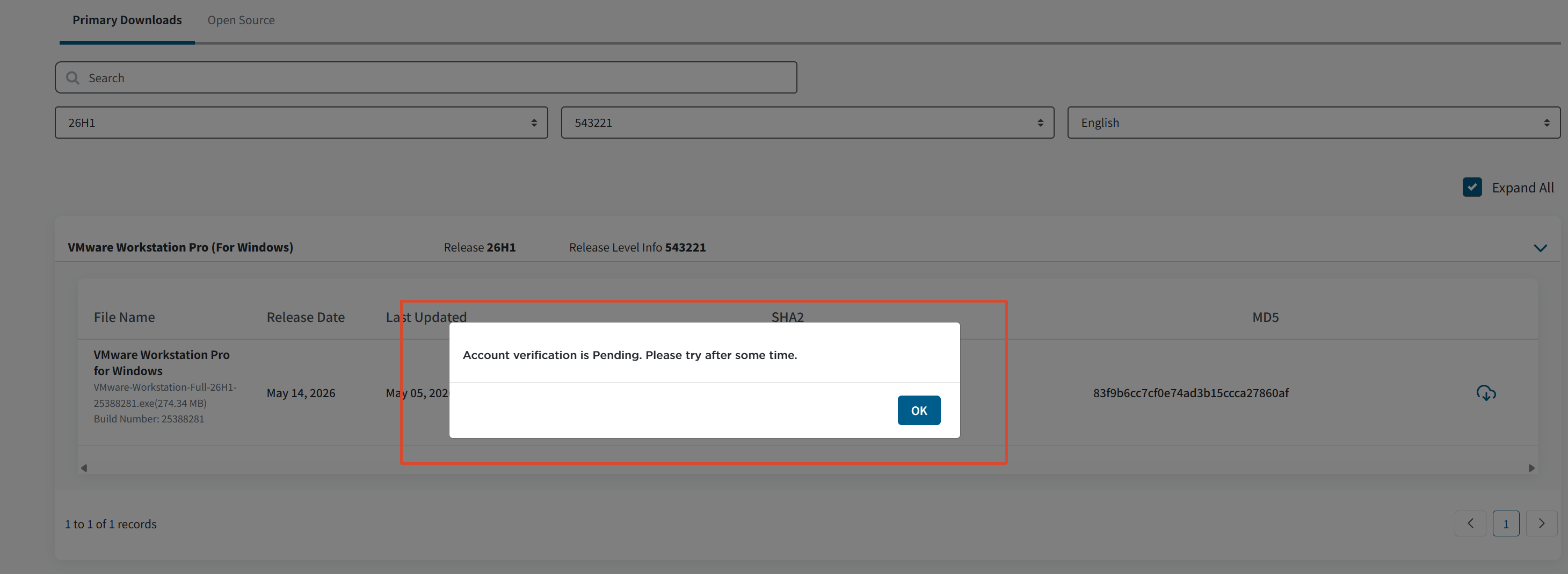Collapse the VMware Workstation Pro section chevron

[1540, 248]
